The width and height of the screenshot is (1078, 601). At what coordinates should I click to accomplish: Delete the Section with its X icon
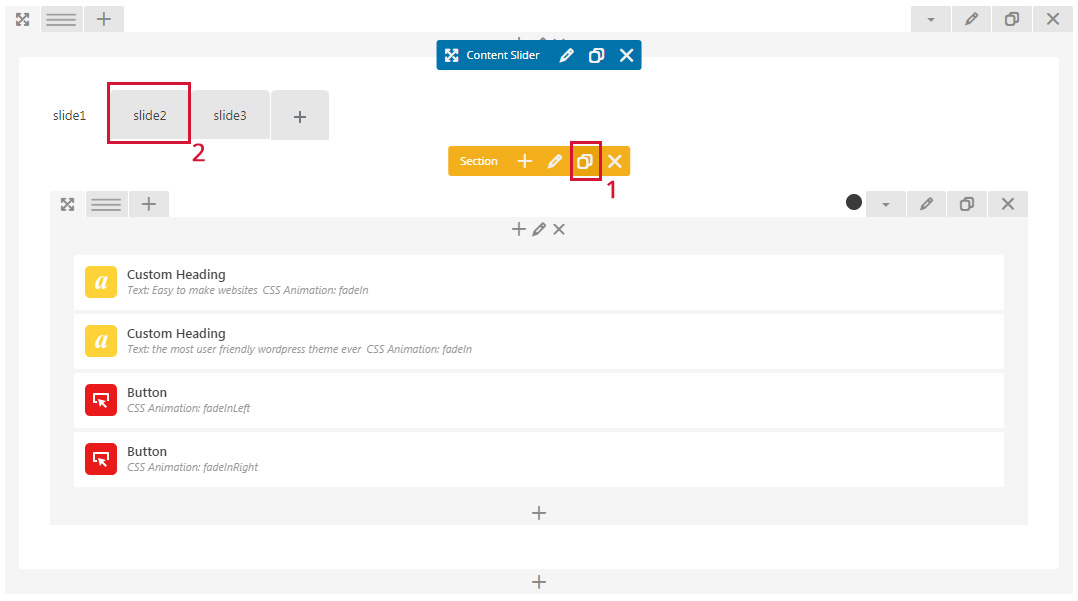click(615, 161)
